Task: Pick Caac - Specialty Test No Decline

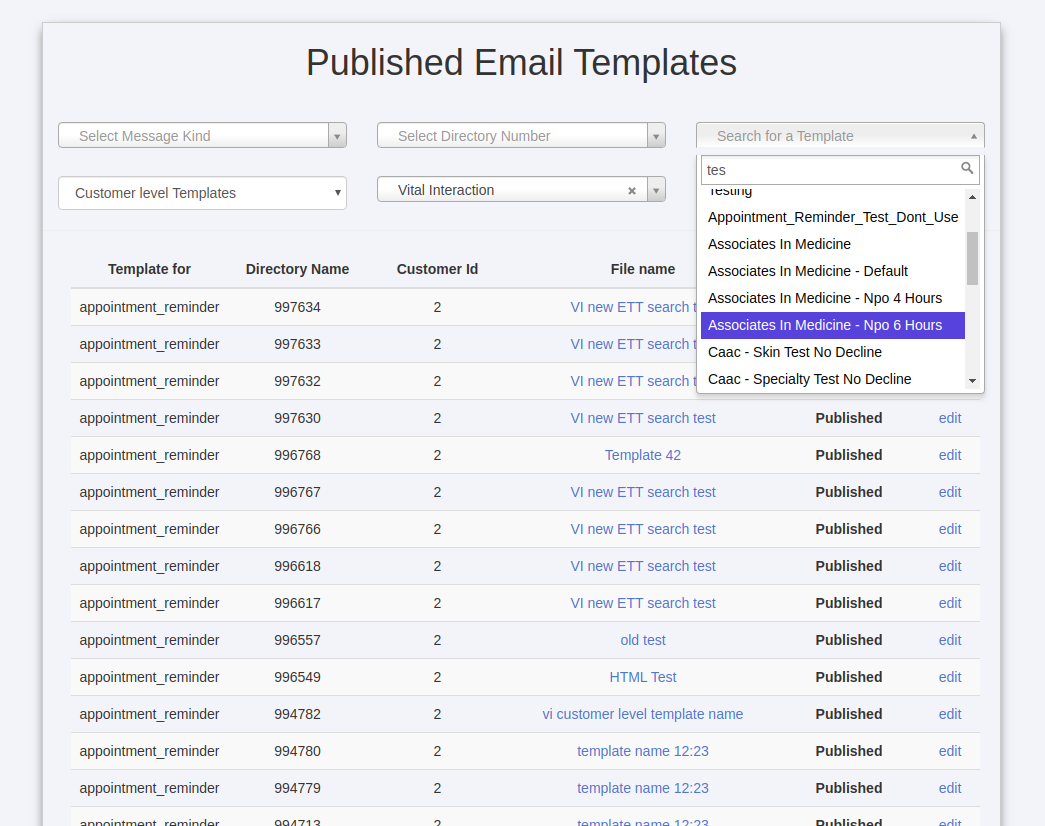Action: click(832, 379)
